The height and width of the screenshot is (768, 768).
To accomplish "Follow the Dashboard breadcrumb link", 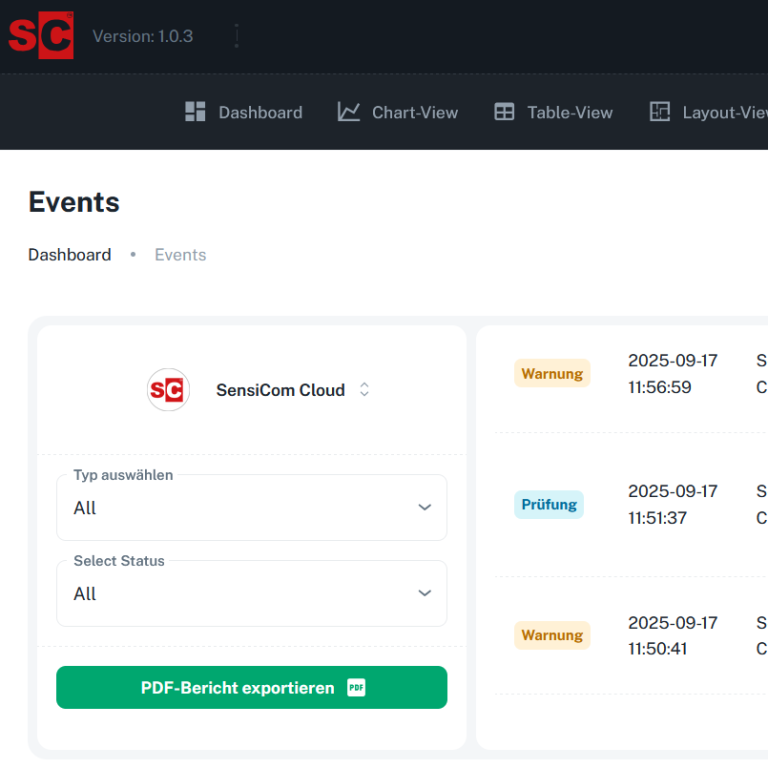I will click(x=69, y=255).
